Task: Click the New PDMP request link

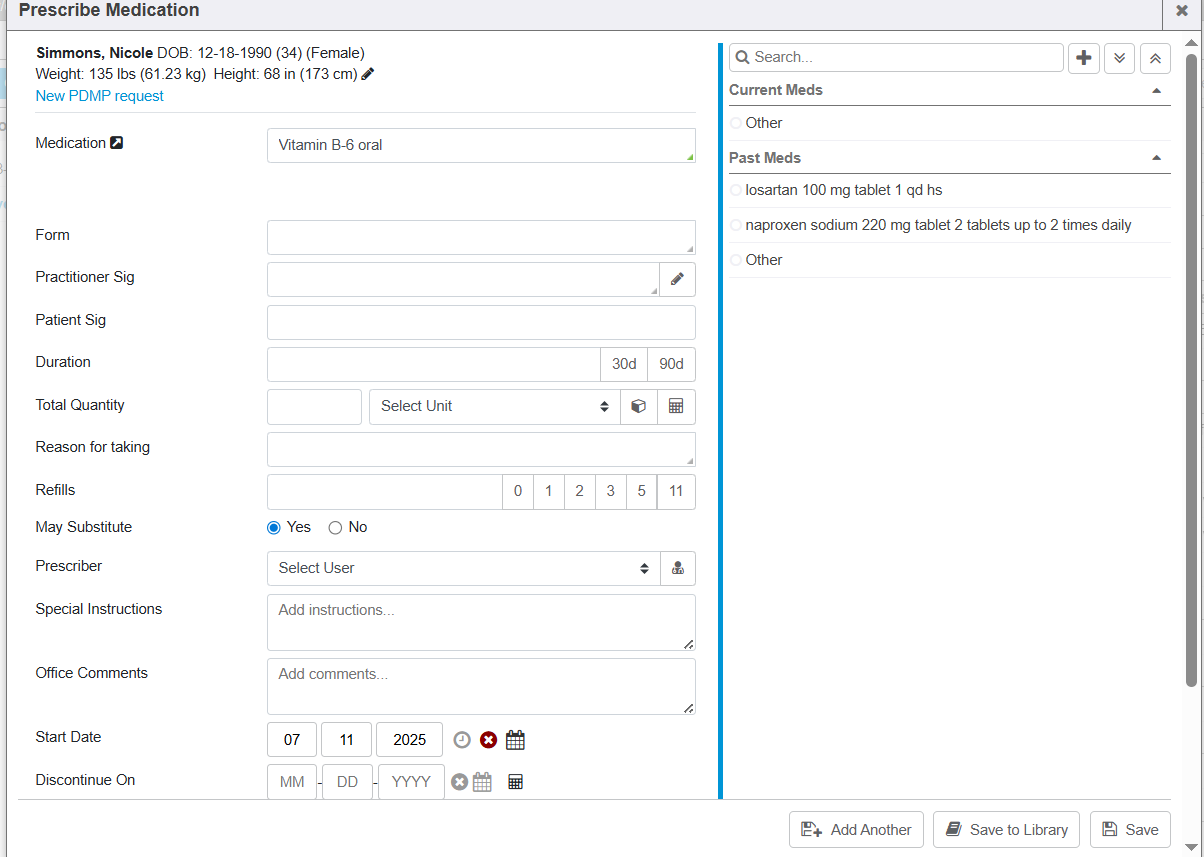Action: [99, 96]
